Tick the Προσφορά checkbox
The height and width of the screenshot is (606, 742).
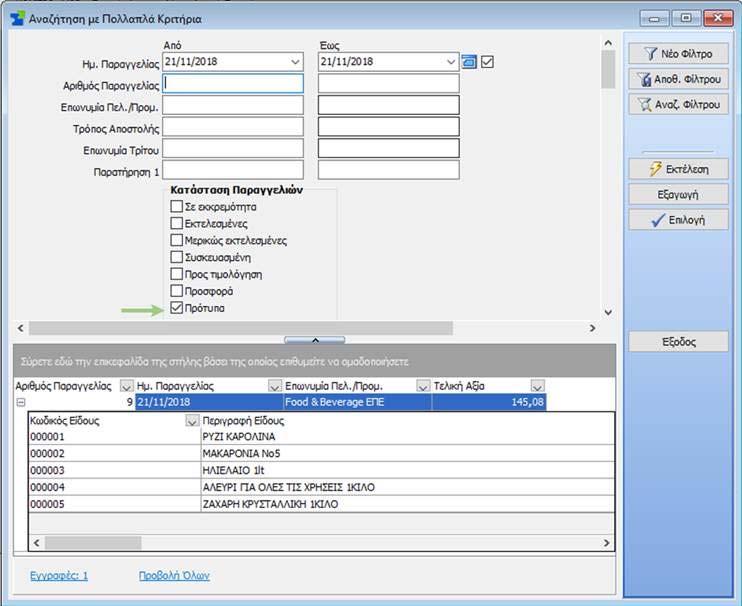[x=177, y=291]
